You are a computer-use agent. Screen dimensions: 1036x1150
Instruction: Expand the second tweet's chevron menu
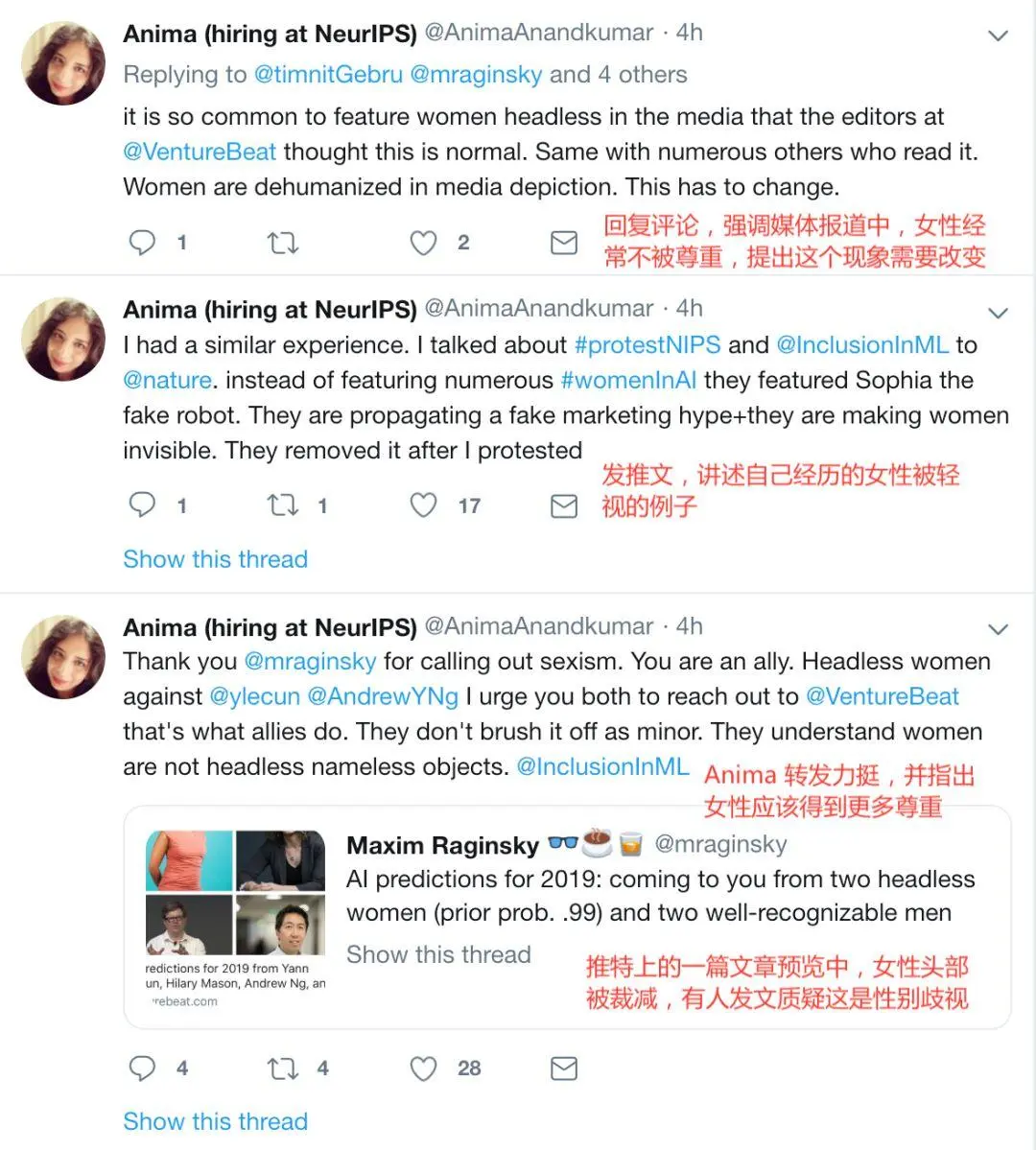pos(998,314)
